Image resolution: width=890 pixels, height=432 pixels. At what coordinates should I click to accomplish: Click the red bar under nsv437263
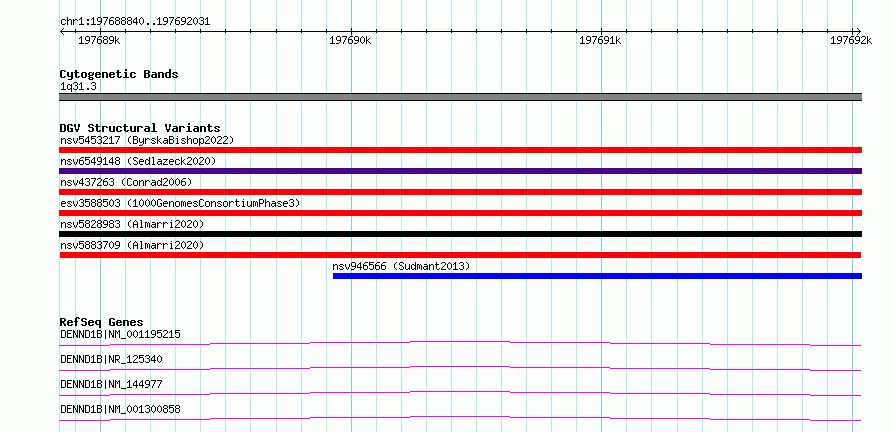pos(460,192)
